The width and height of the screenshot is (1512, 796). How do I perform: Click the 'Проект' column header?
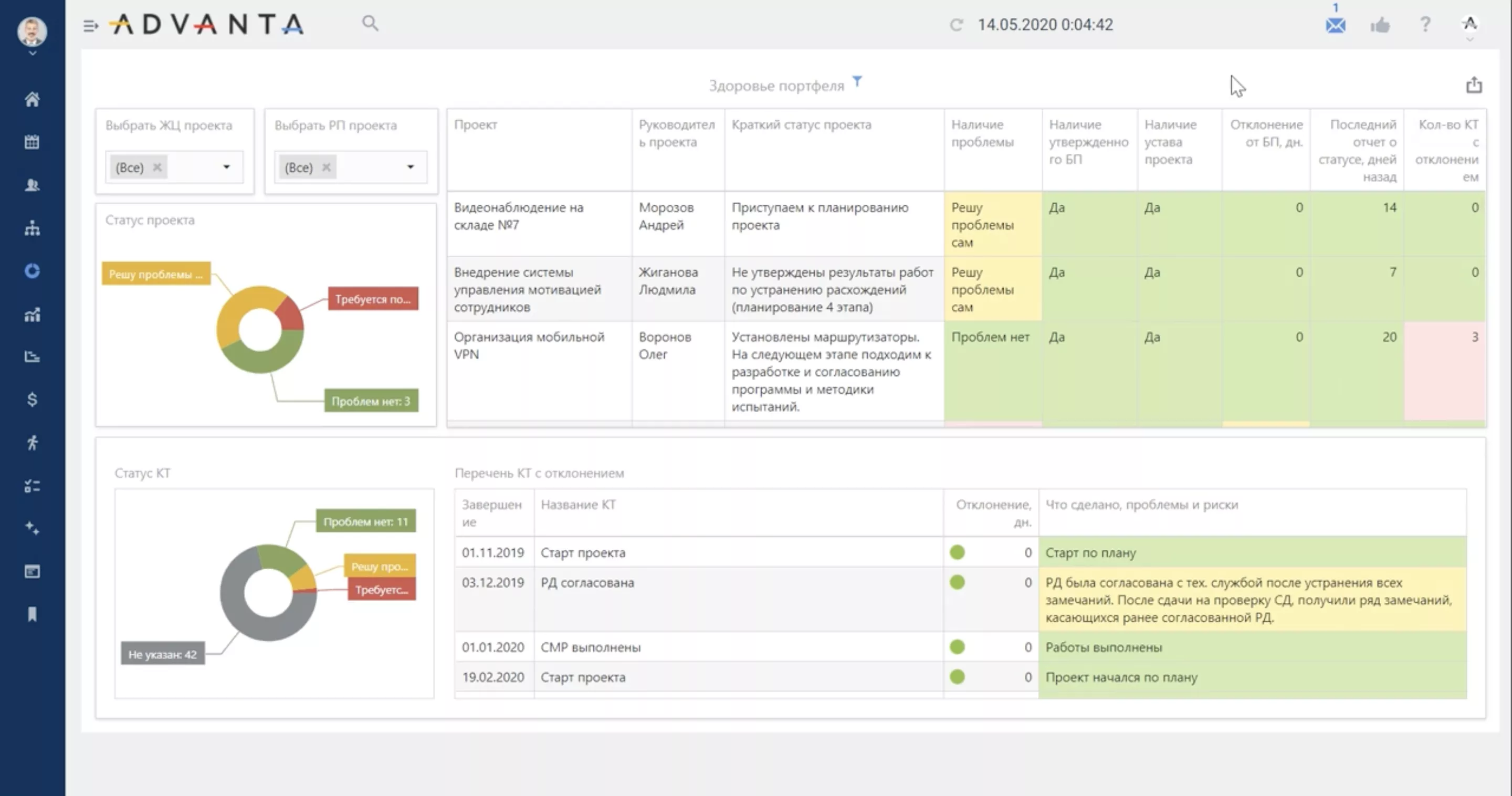coord(476,124)
